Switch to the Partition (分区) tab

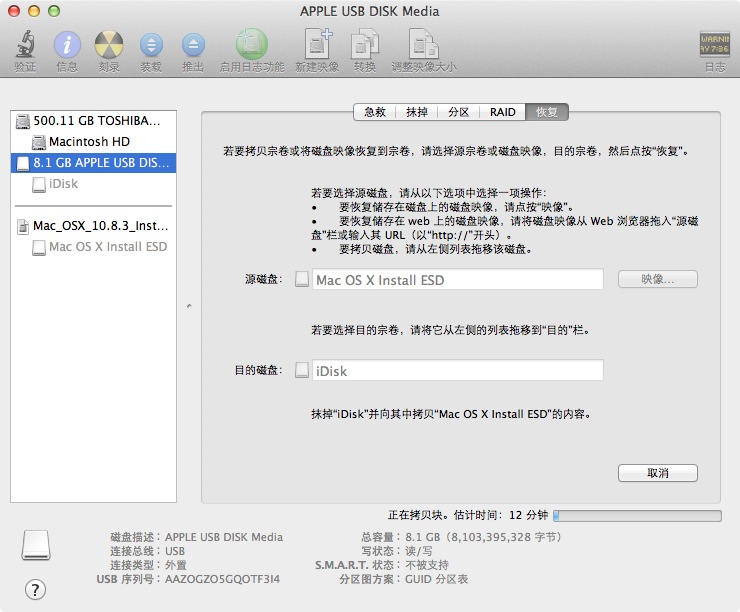tap(458, 112)
